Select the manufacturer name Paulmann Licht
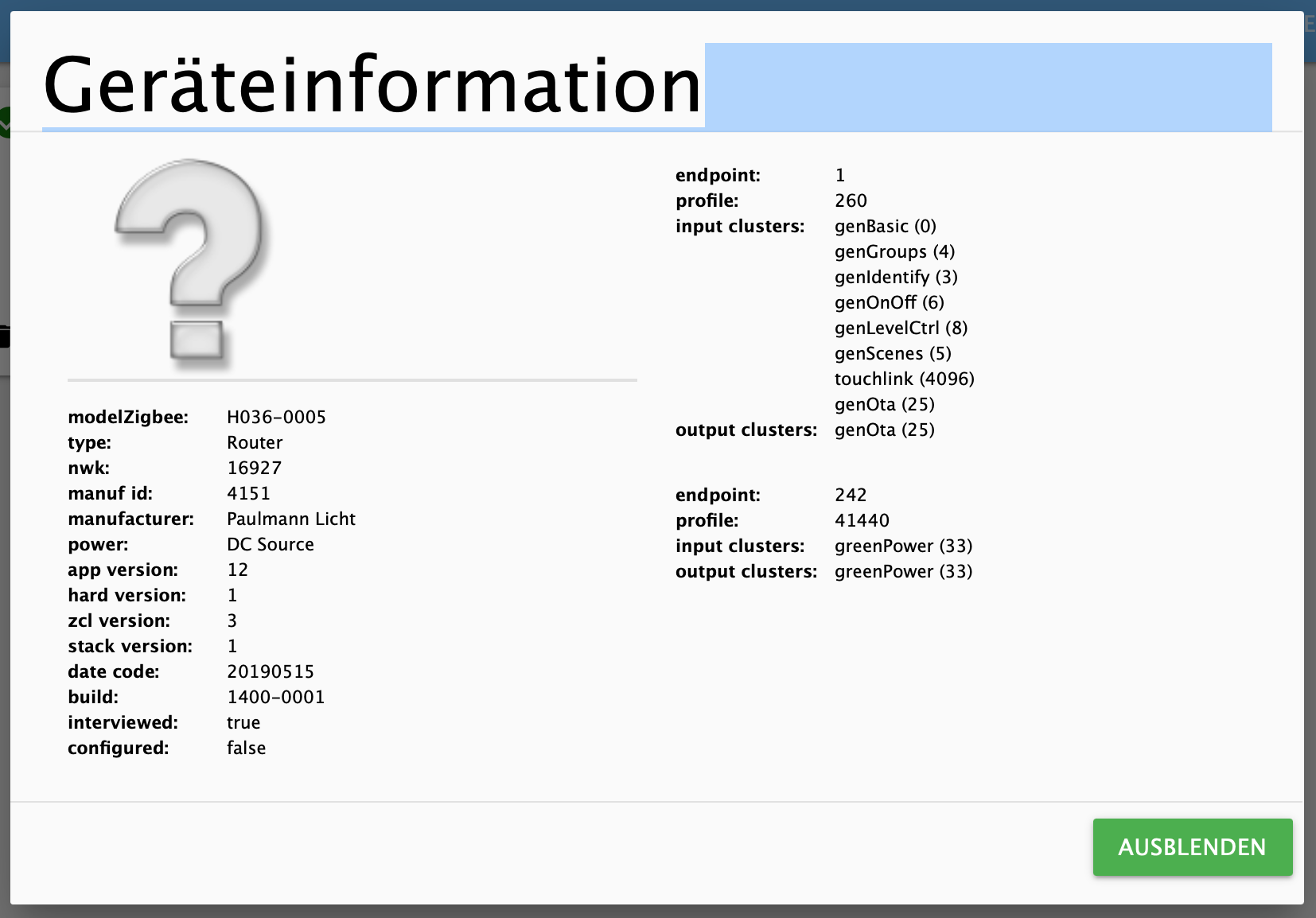The image size is (1316, 918). point(291,519)
